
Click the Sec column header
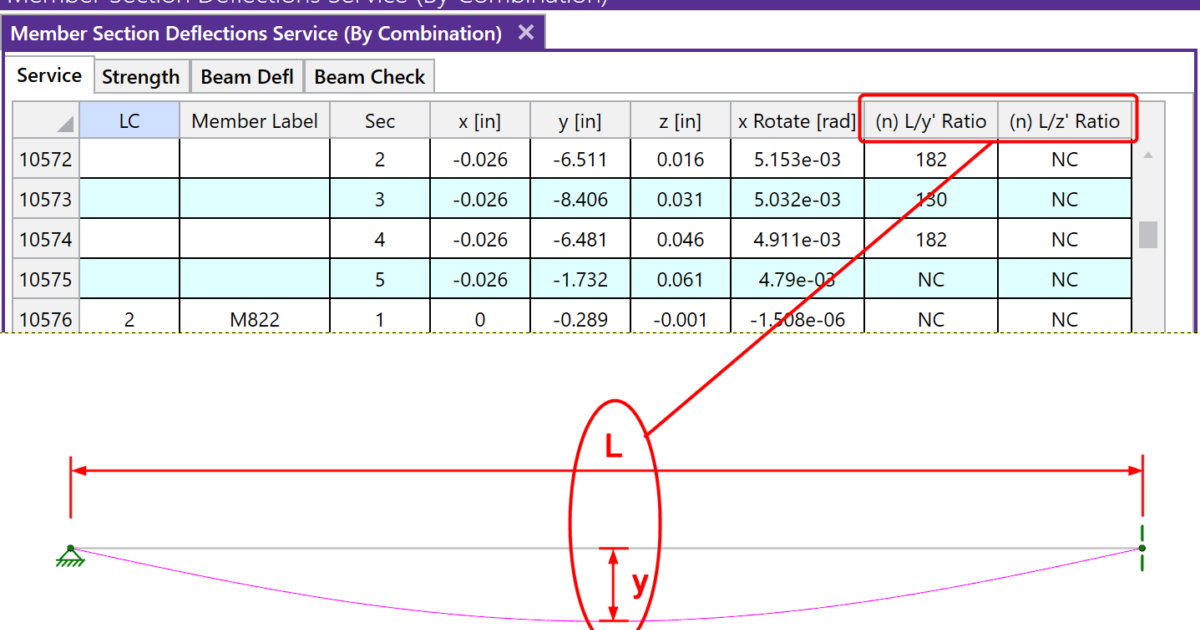point(380,120)
